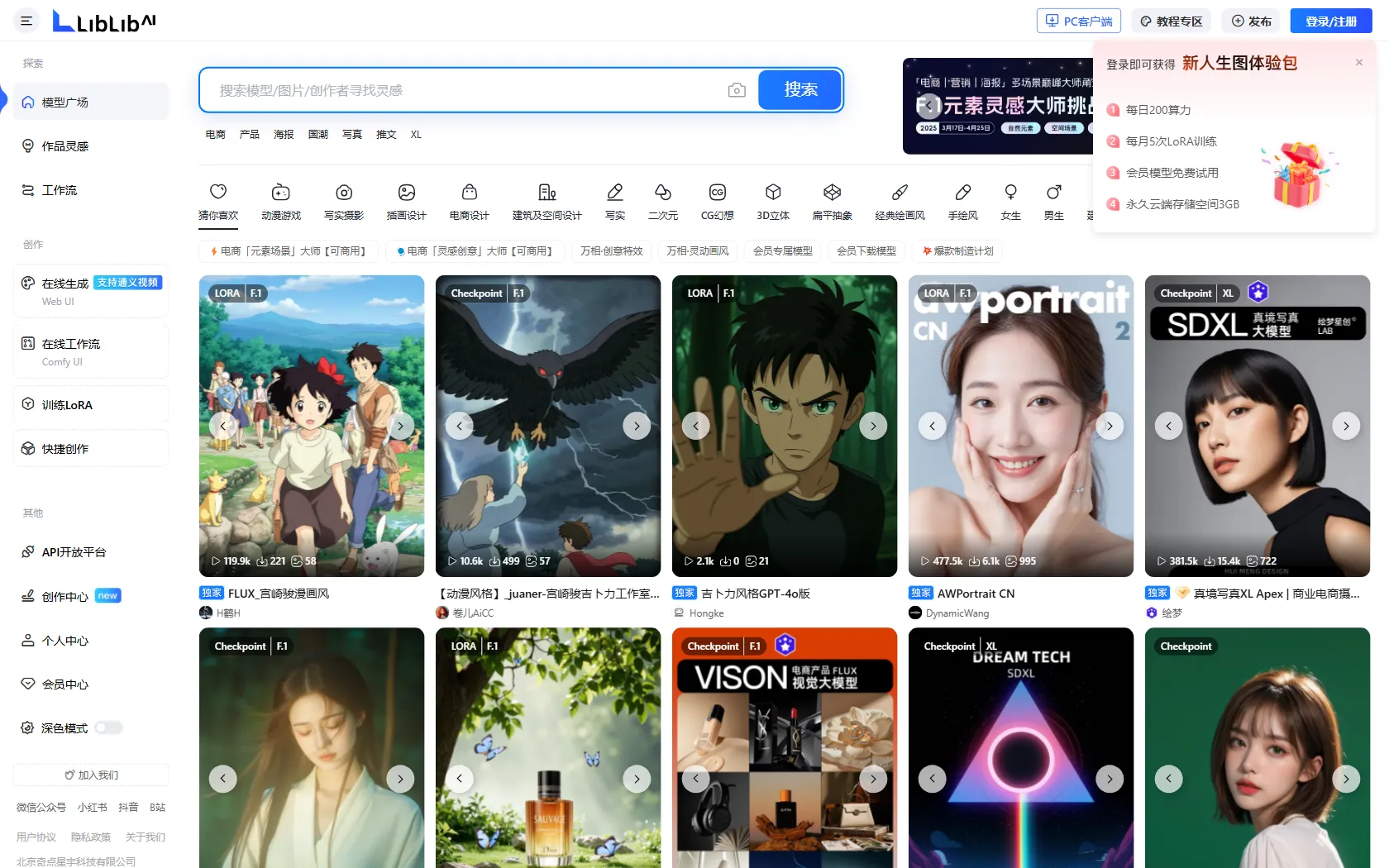The width and height of the screenshot is (1389, 868).
Task: Click the camera image-search icon
Action: click(737, 90)
